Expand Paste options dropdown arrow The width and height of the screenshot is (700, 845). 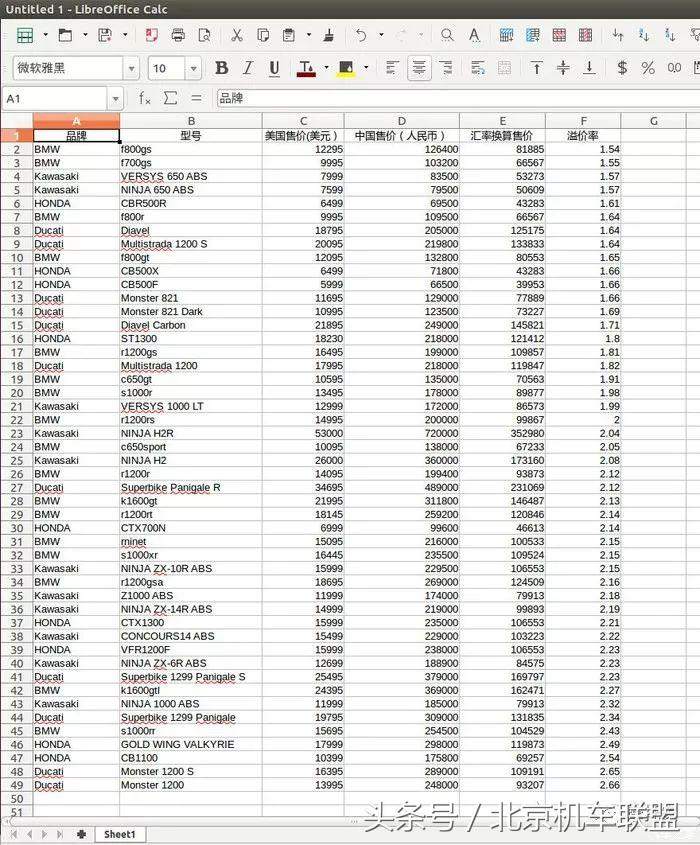coord(309,36)
